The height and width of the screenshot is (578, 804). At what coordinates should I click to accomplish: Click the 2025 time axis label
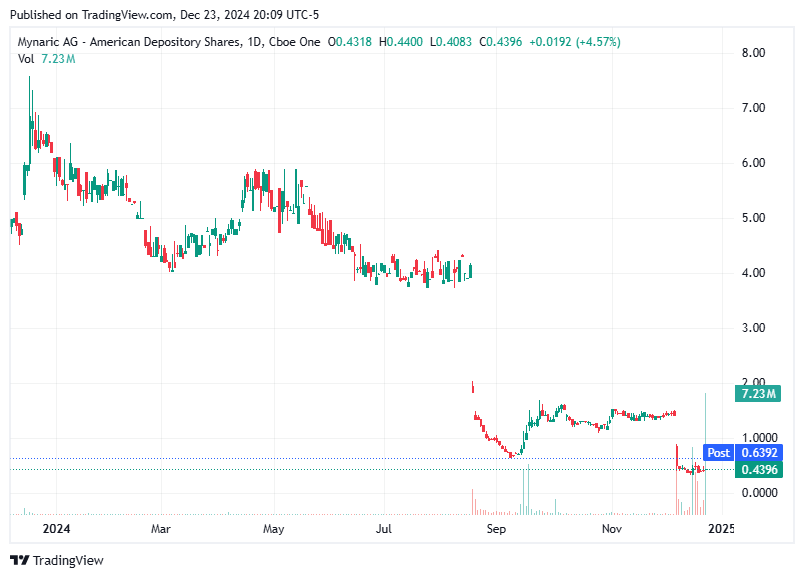point(721,529)
